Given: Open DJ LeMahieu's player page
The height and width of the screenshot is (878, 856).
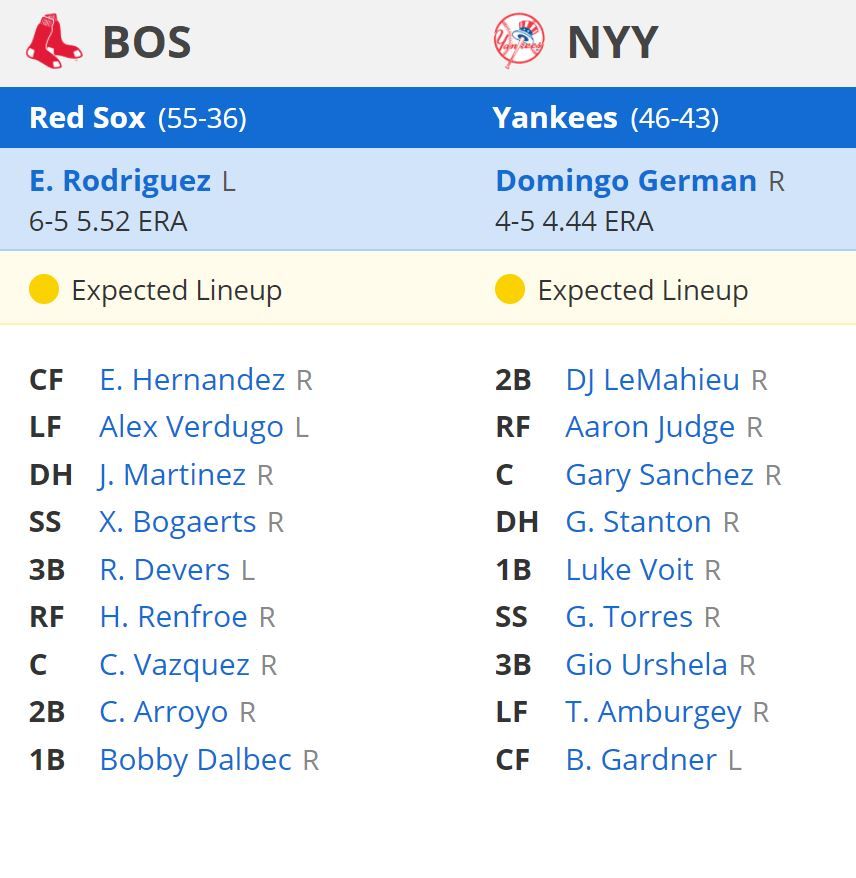Looking at the screenshot, I should point(652,379).
